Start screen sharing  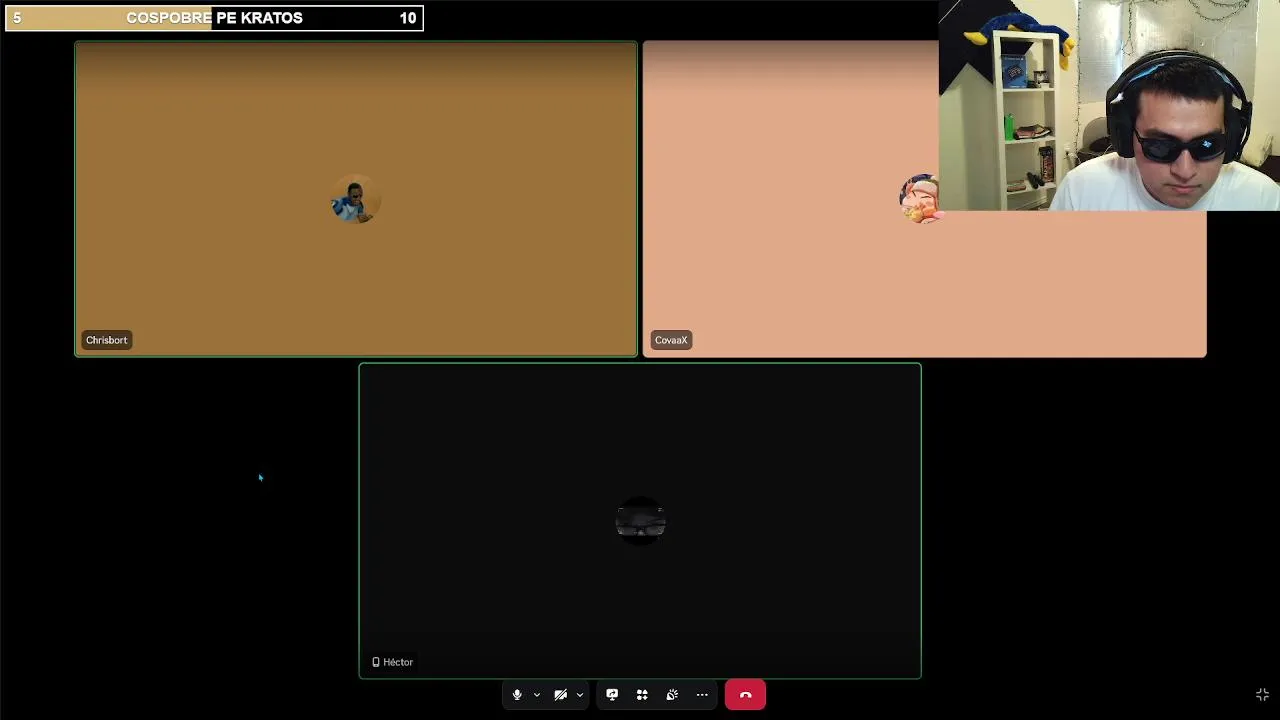pyautogui.click(x=612, y=695)
